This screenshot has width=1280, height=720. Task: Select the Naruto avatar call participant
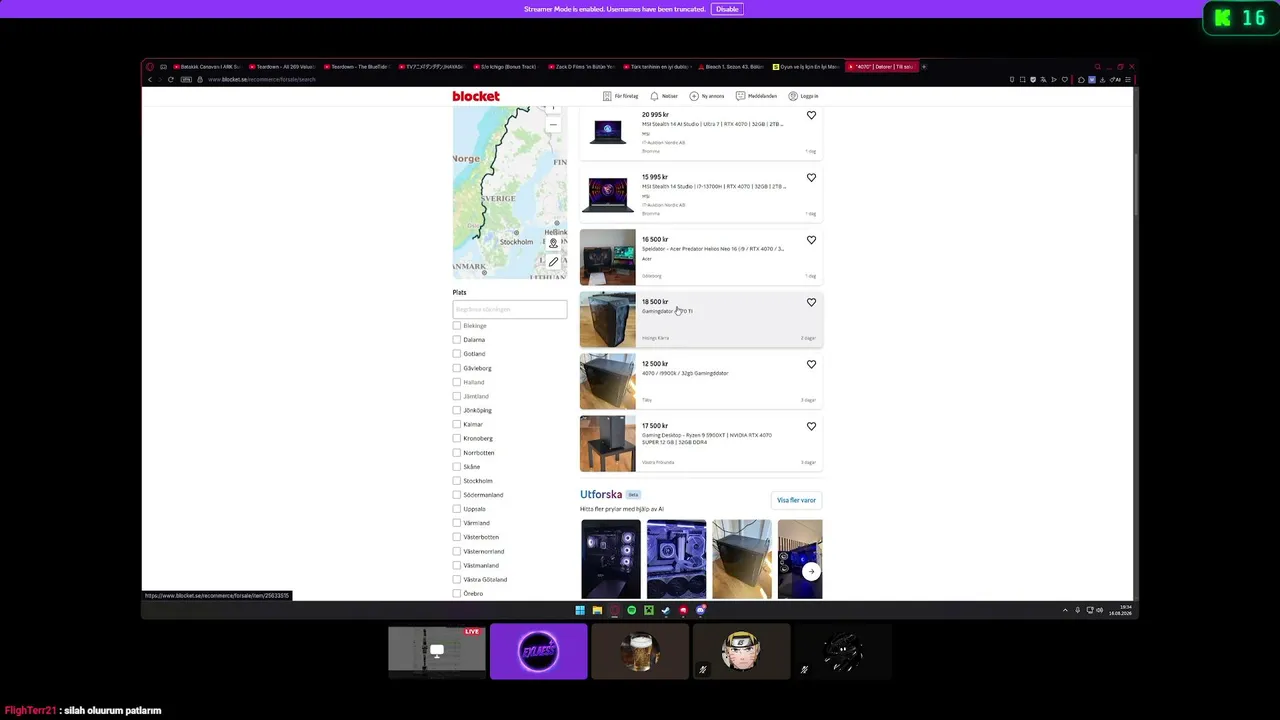click(741, 651)
